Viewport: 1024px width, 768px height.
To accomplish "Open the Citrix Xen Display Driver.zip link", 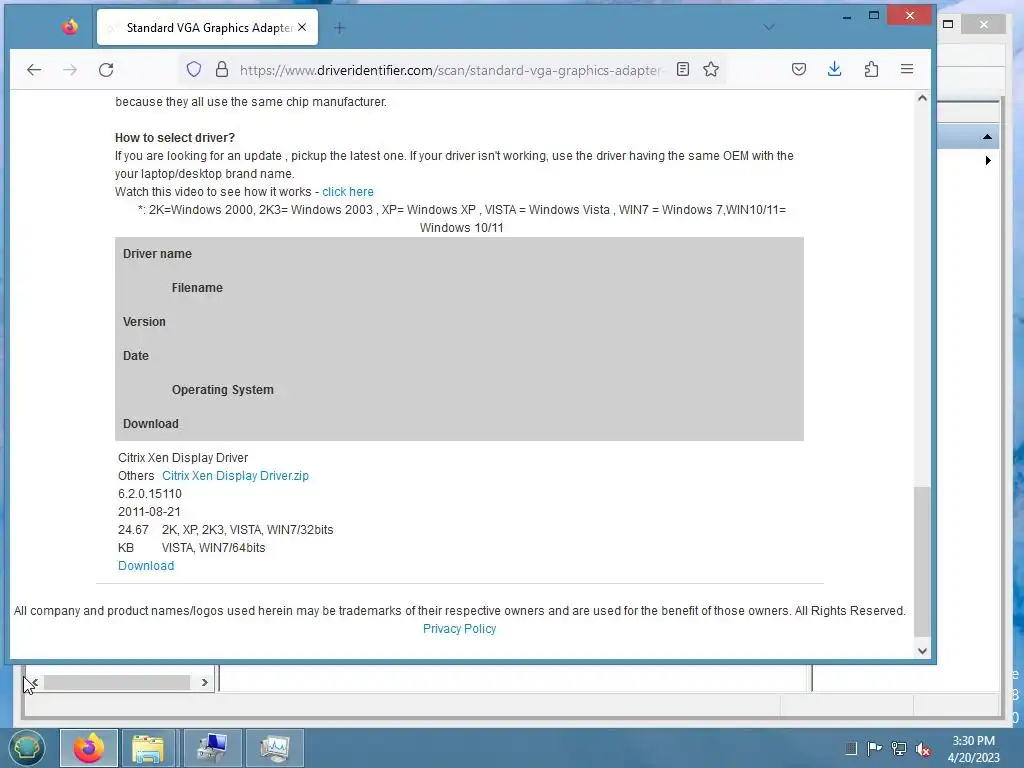I will coord(235,475).
